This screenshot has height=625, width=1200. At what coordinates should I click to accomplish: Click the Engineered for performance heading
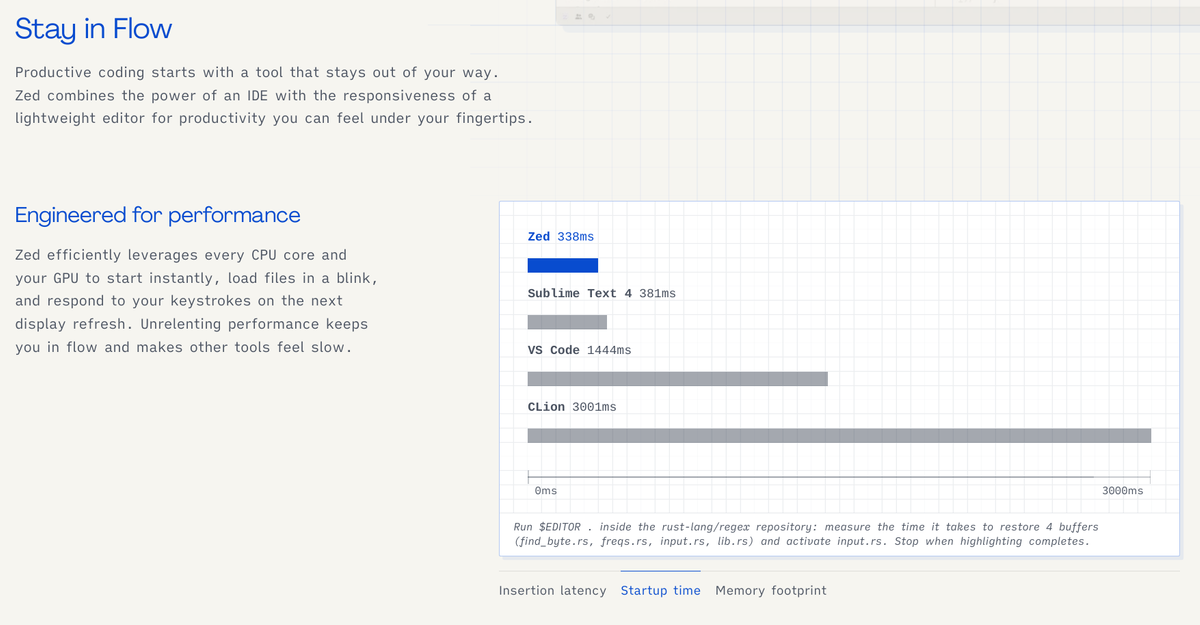pos(157,215)
